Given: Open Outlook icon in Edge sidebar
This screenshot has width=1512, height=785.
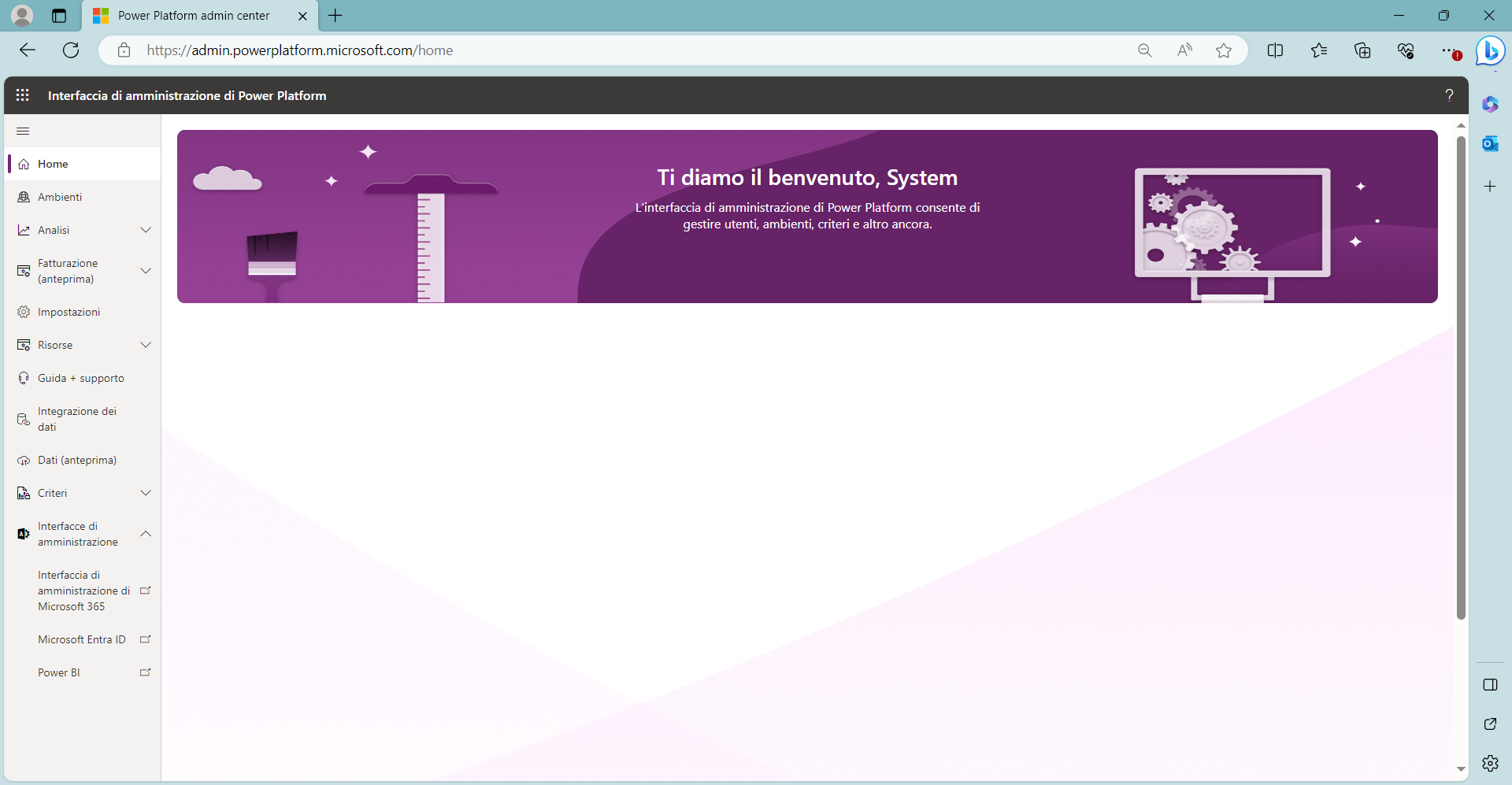Looking at the screenshot, I should [x=1490, y=144].
